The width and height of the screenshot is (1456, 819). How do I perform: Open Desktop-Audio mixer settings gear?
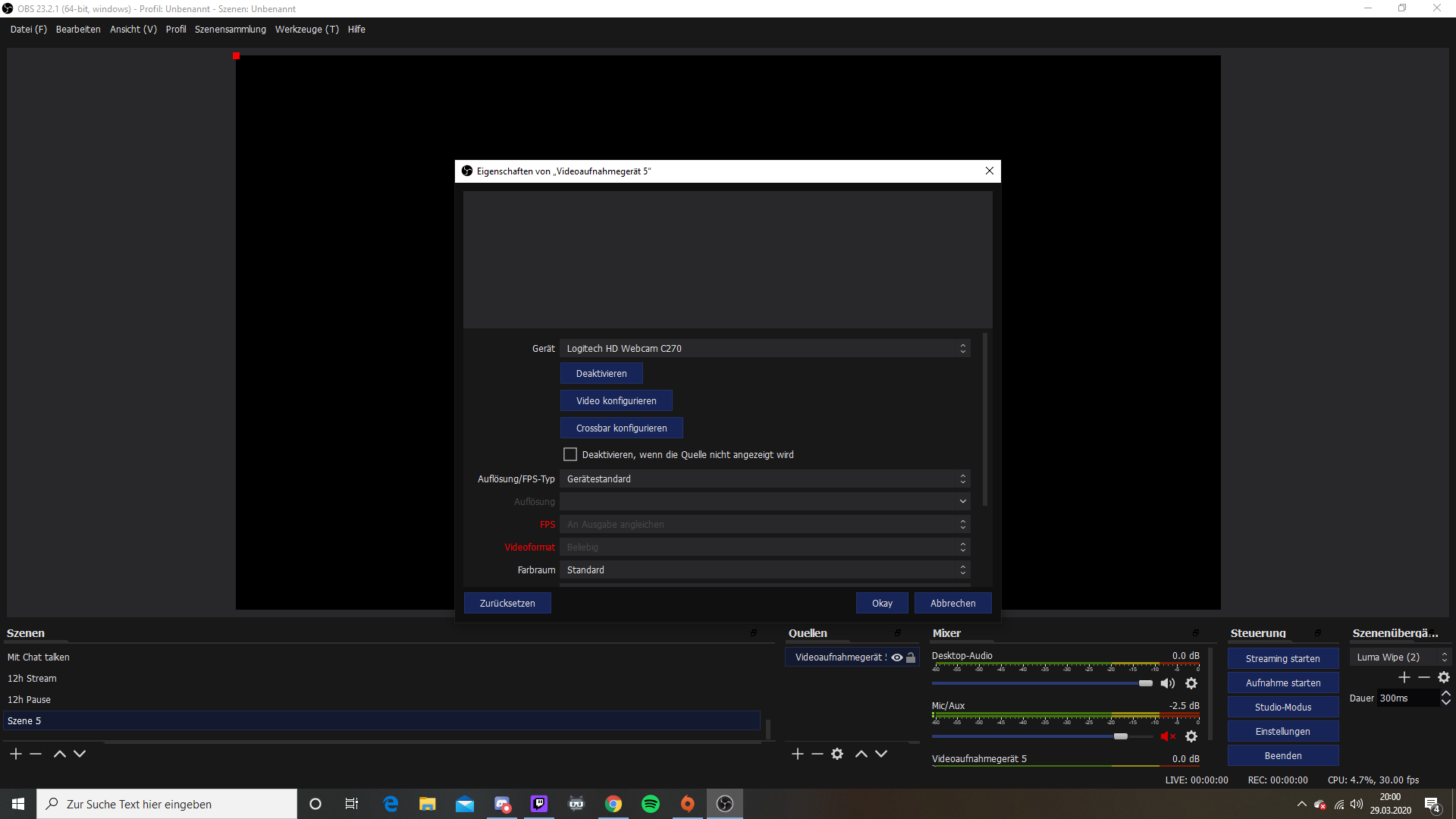[x=1191, y=683]
